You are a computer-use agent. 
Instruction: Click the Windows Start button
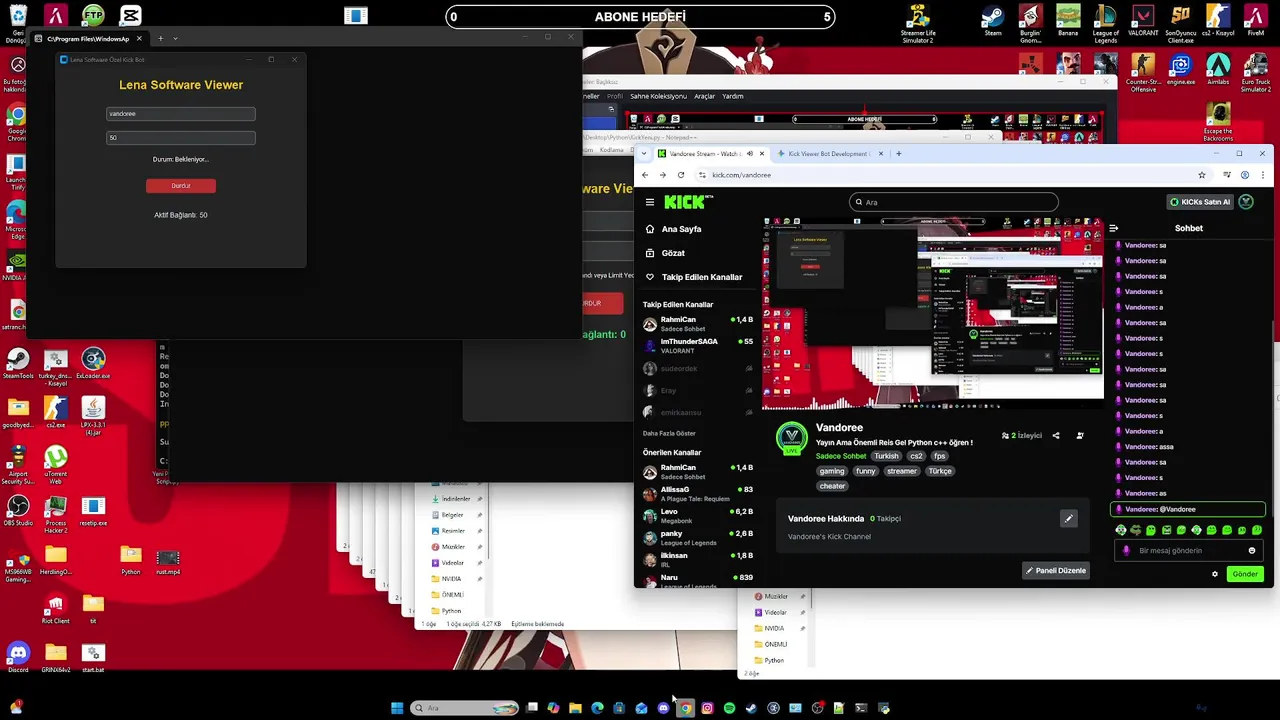[397, 708]
